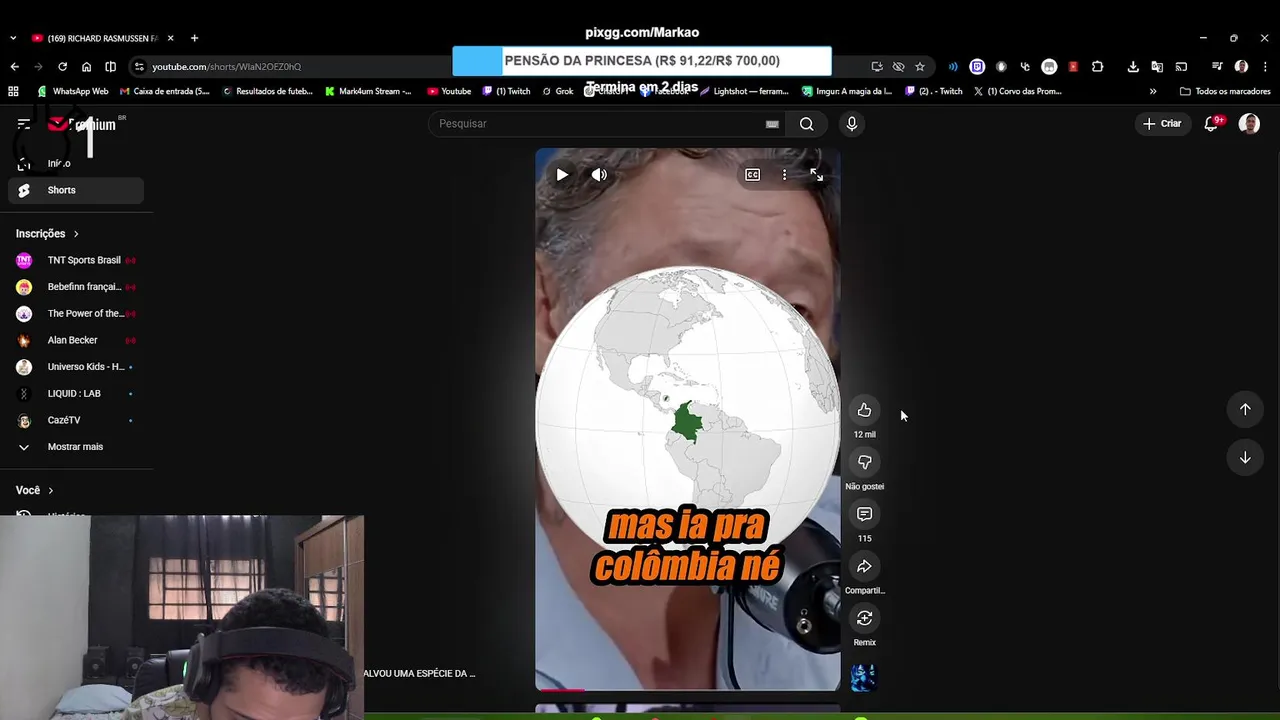The height and width of the screenshot is (720, 1280).
Task: Expand the Inscrições section
Action: coord(48,234)
